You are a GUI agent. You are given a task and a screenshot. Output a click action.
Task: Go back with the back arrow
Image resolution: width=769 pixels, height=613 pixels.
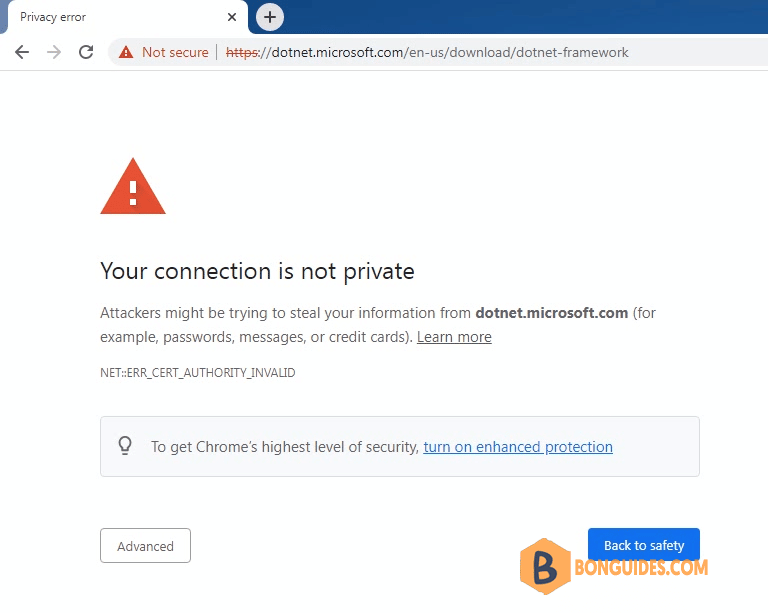pos(22,52)
